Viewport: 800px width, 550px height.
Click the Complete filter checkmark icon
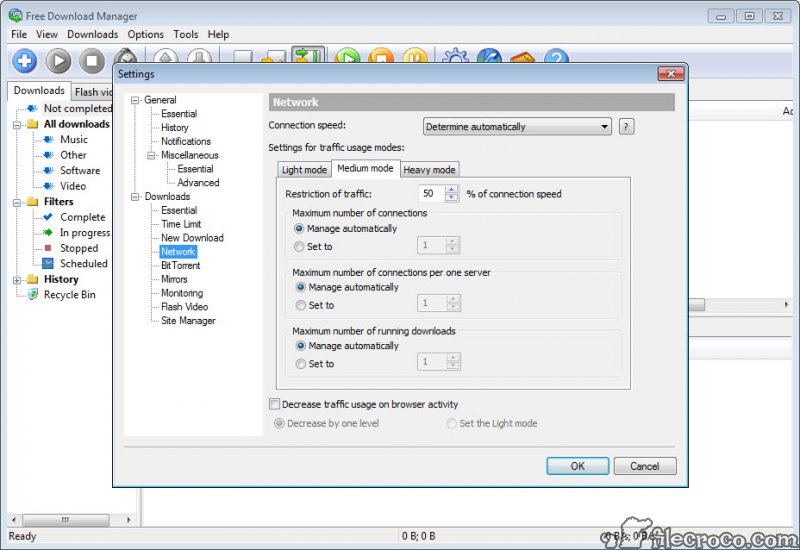48,217
